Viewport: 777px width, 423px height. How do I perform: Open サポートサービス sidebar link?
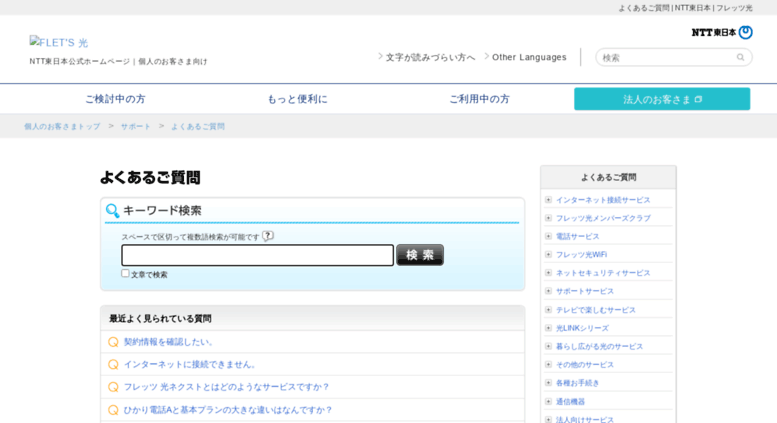[x=585, y=291]
